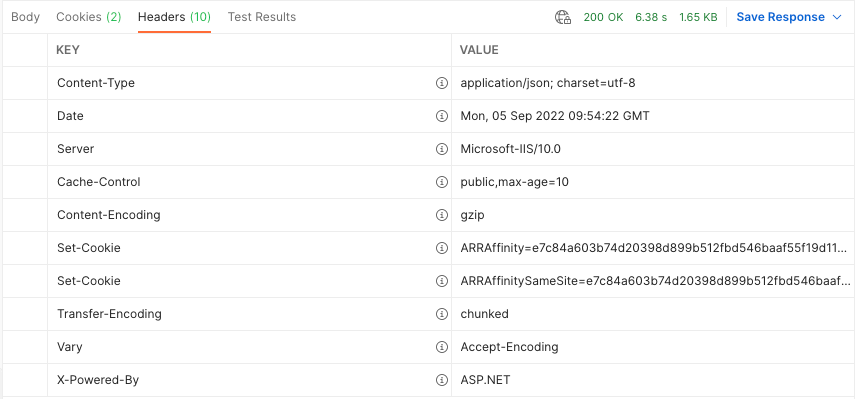
Task: Open the Save Response dropdown arrow
Action: point(837,17)
